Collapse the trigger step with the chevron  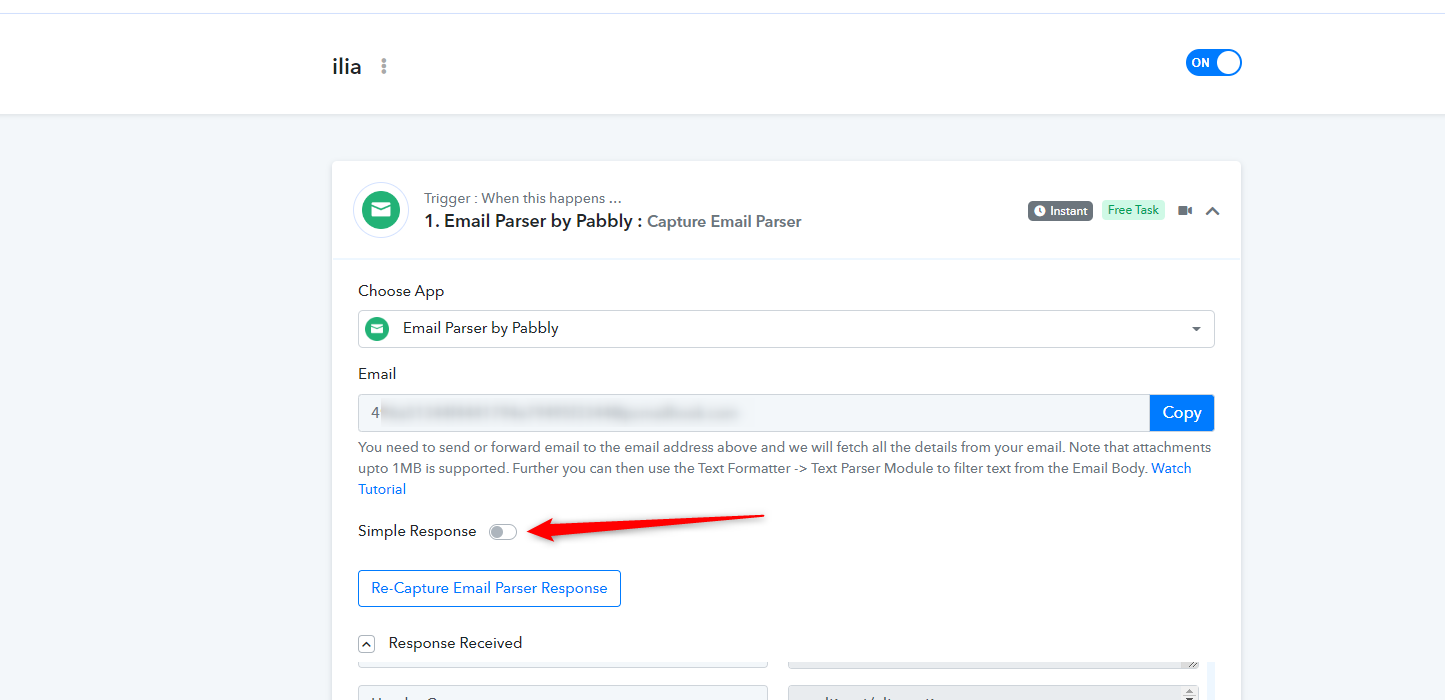1212,211
